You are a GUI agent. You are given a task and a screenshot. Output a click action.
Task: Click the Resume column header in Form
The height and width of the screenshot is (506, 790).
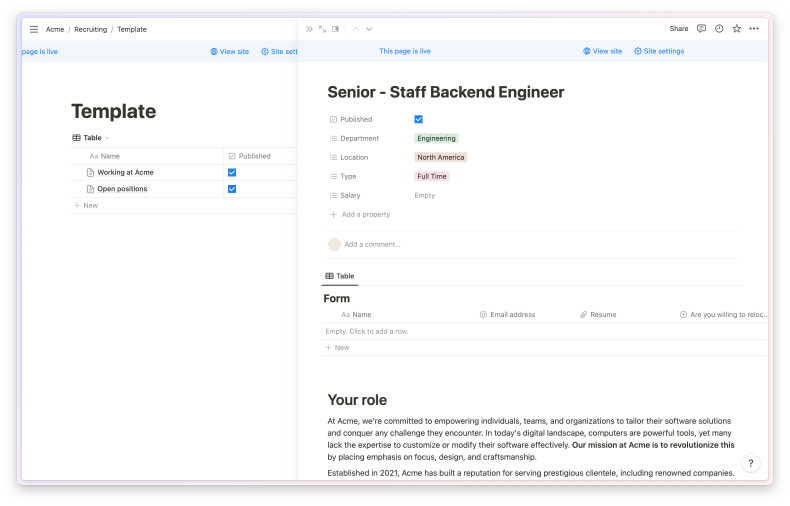tap(598, 314)
